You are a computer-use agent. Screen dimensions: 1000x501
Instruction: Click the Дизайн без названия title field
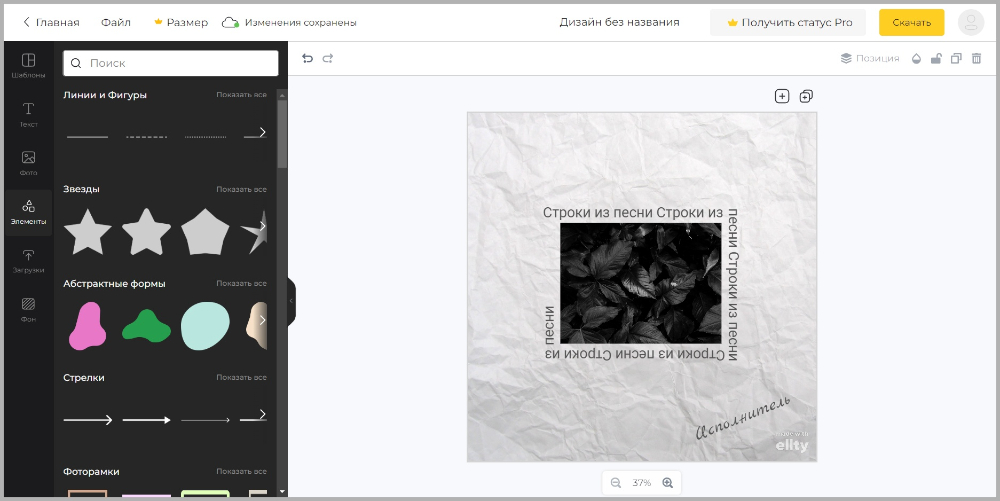coord(619,22)
